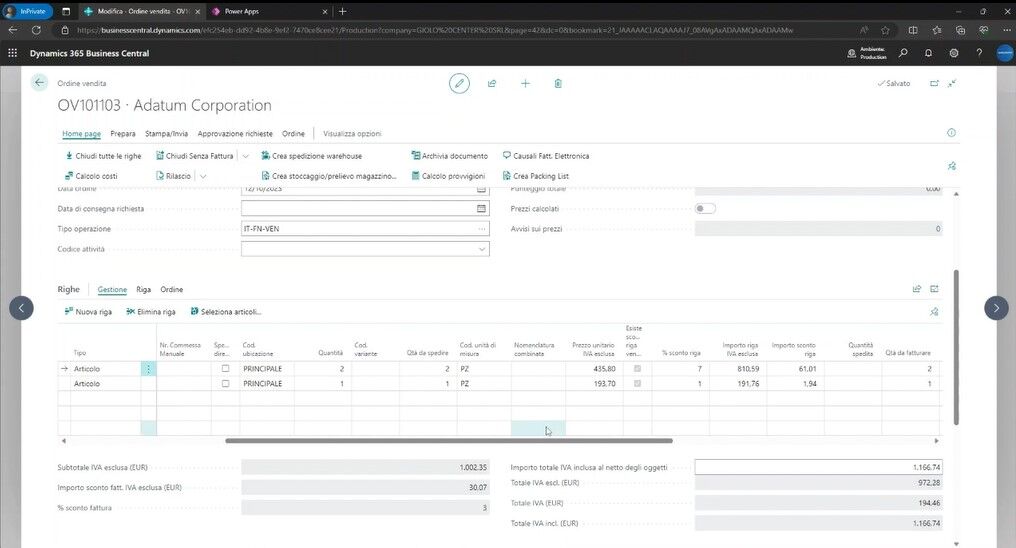Toggle the Prezzi calcolati switch

705,209
